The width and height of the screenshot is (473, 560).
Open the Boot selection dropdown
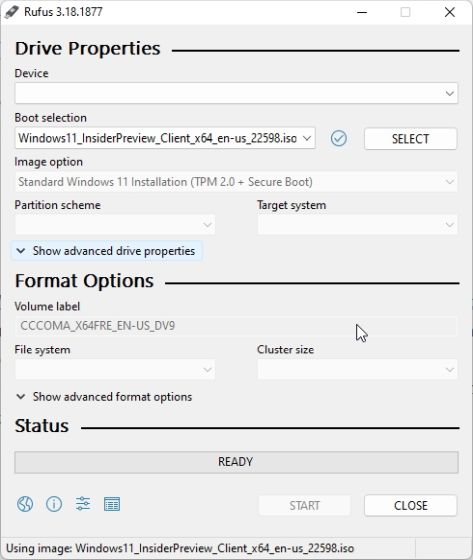coord(165,138)
